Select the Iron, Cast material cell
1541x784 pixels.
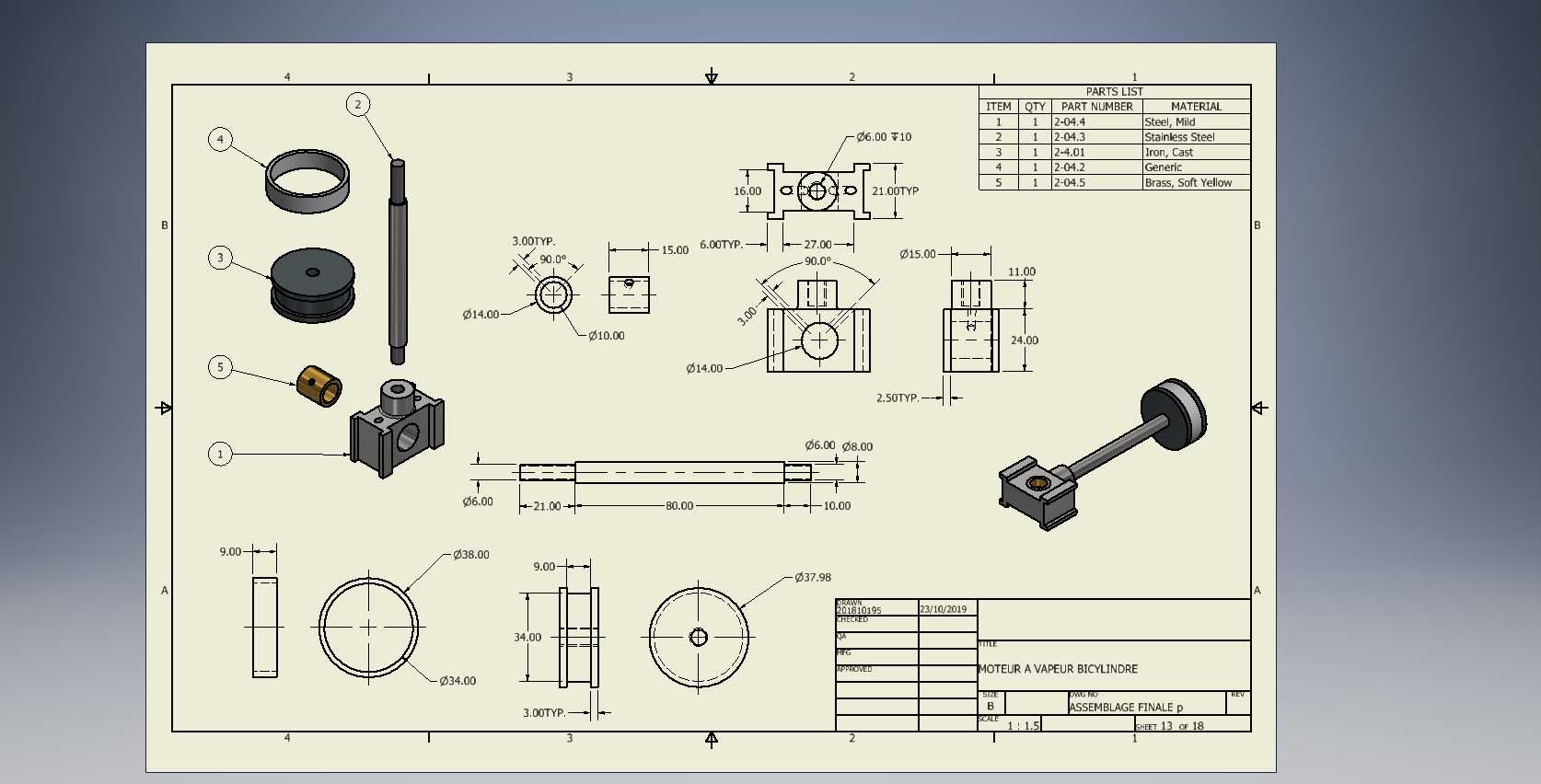pyautogui.click(x=1196, y=152)
